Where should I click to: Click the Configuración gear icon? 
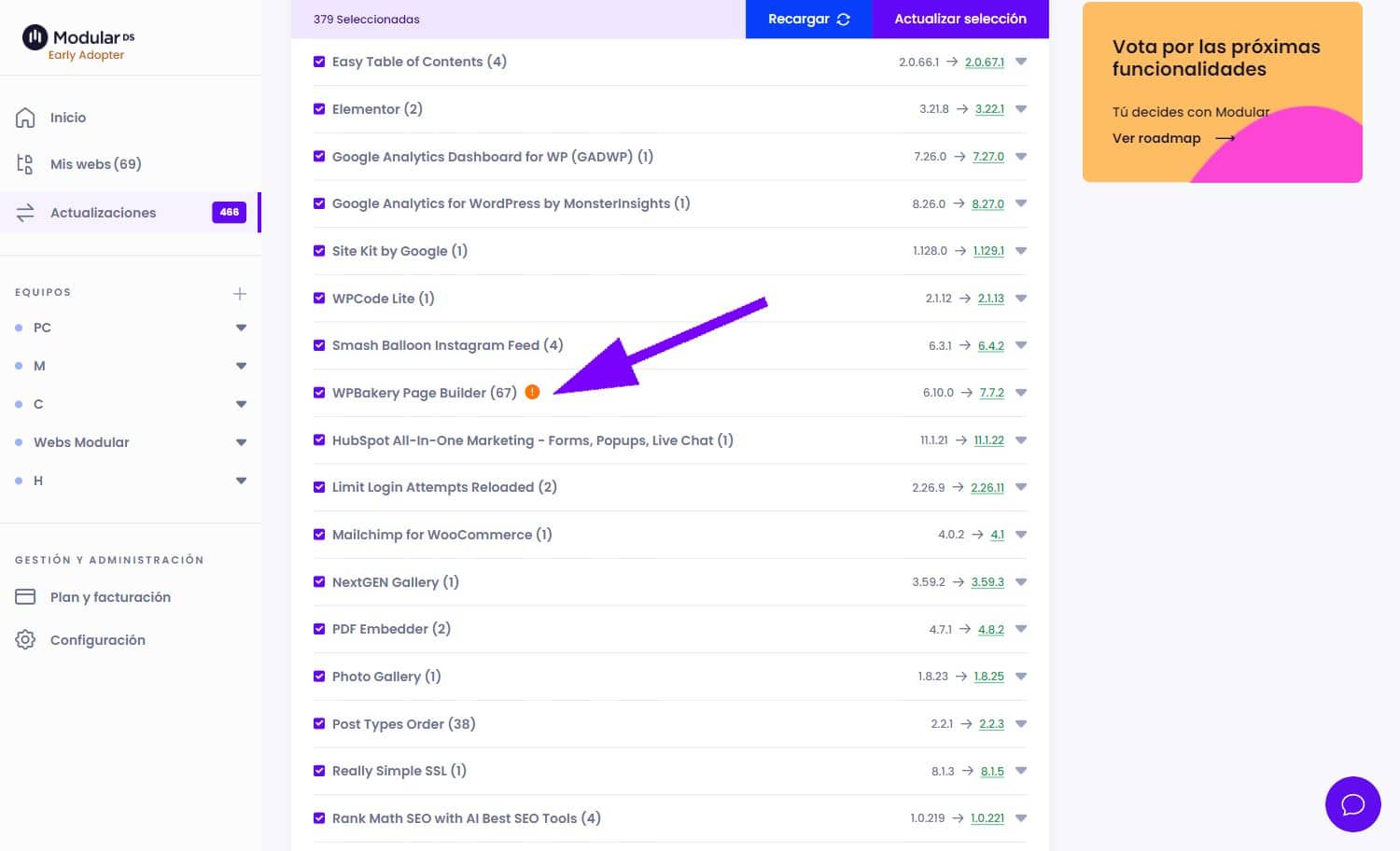point(25,640)
